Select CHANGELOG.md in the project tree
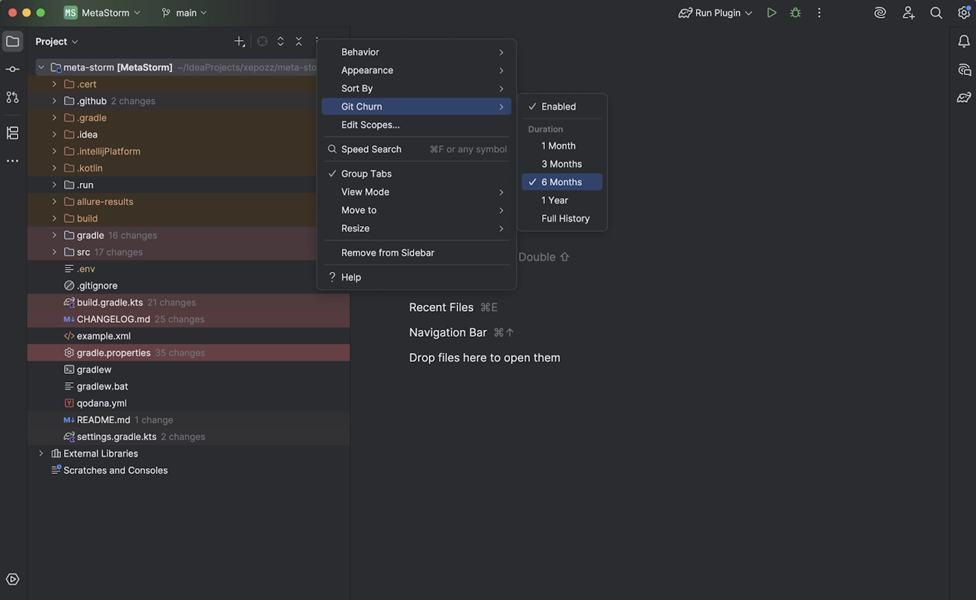 pos(188,319)
